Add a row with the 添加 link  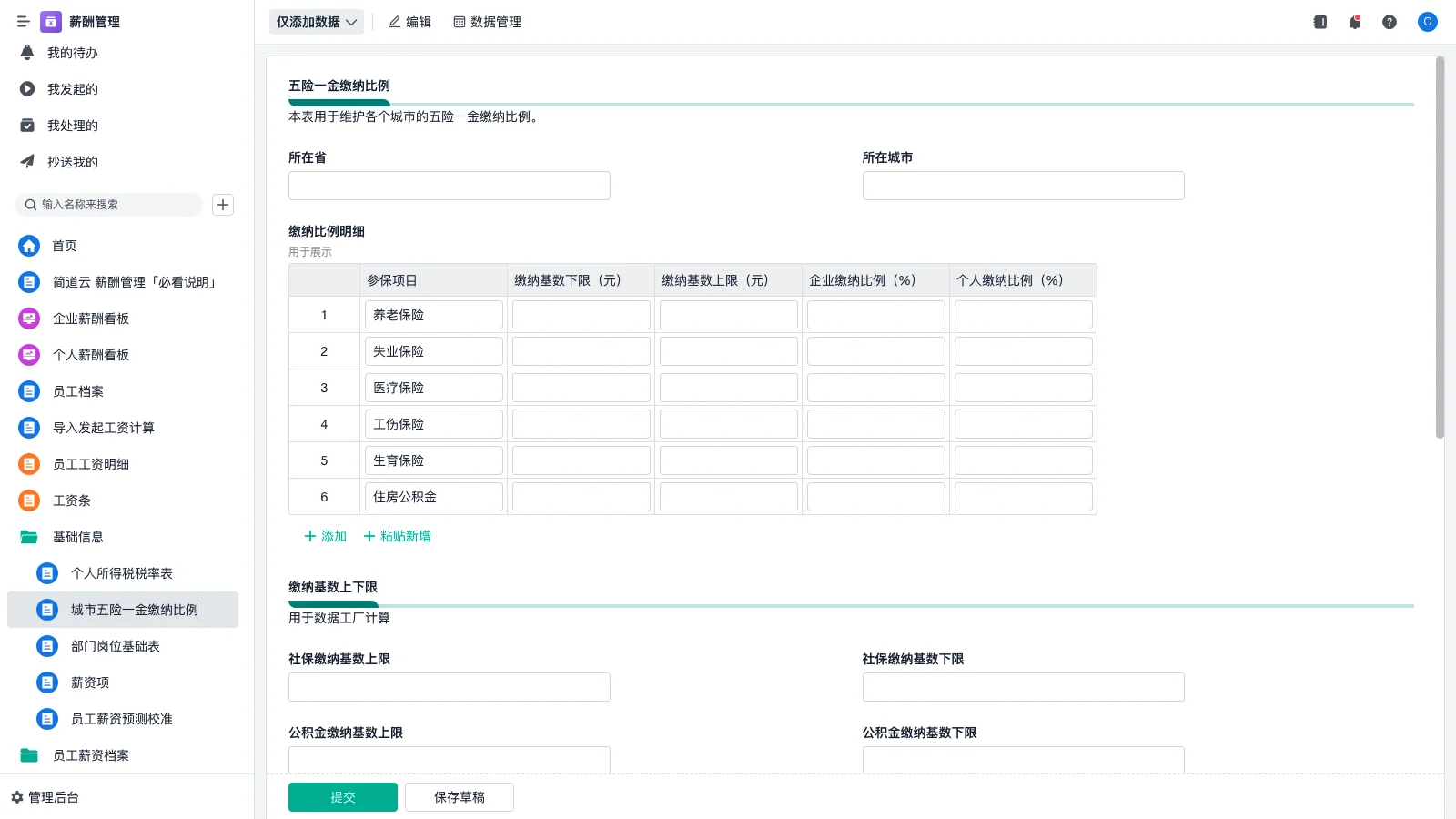(324, 536)
